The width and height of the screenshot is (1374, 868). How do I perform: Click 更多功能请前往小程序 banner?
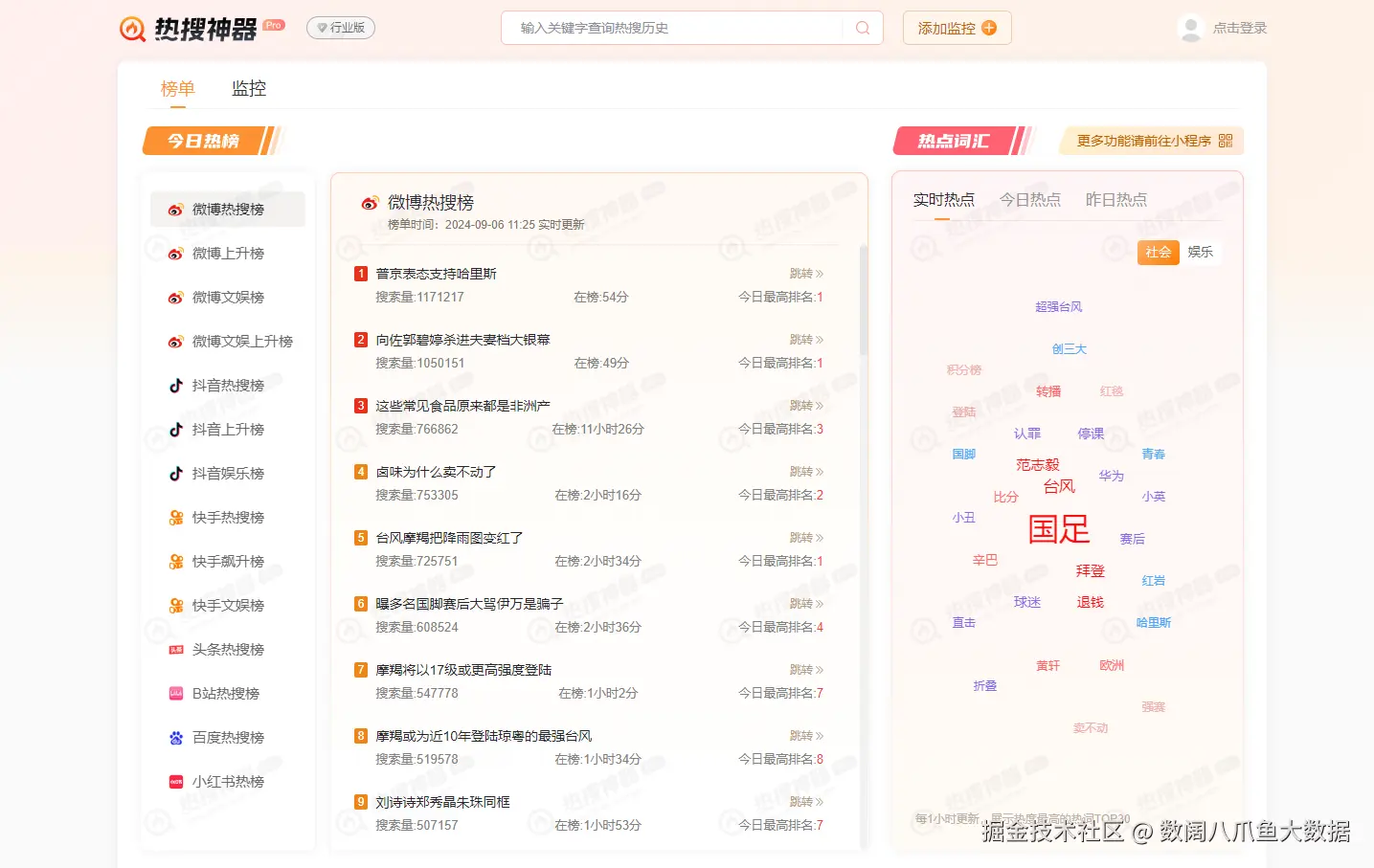(1151, 141)
